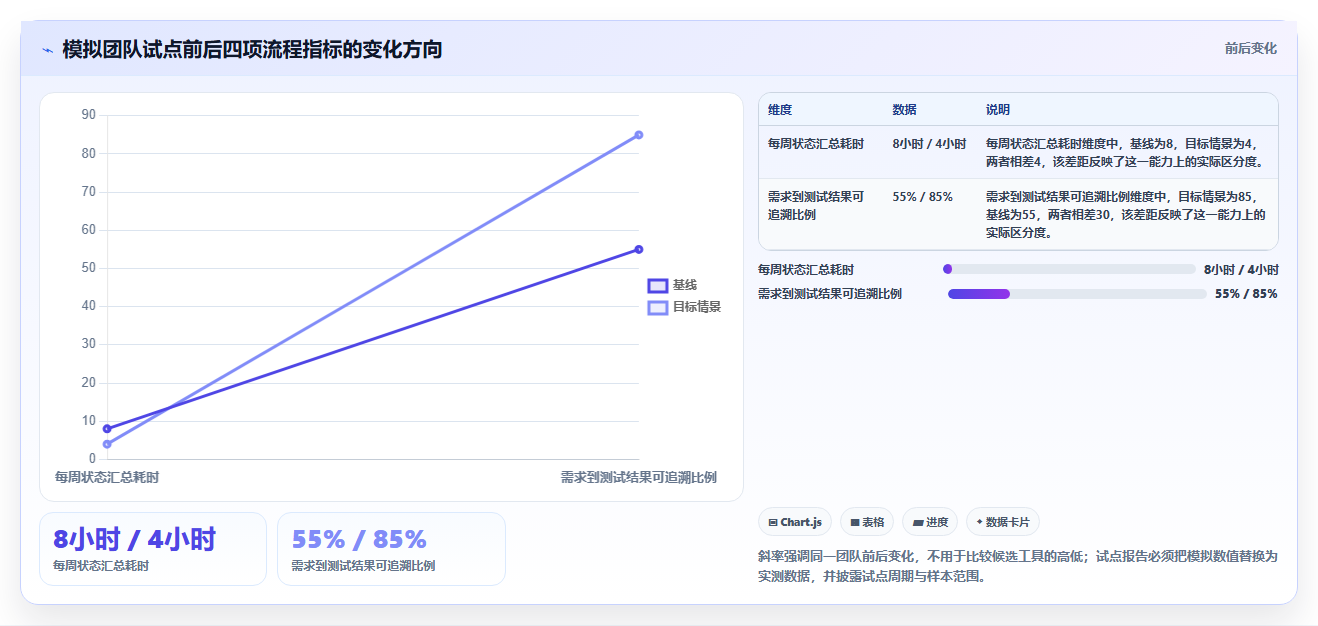
Task: Click the lightning icon beside the title
Action: coord(48,50)
